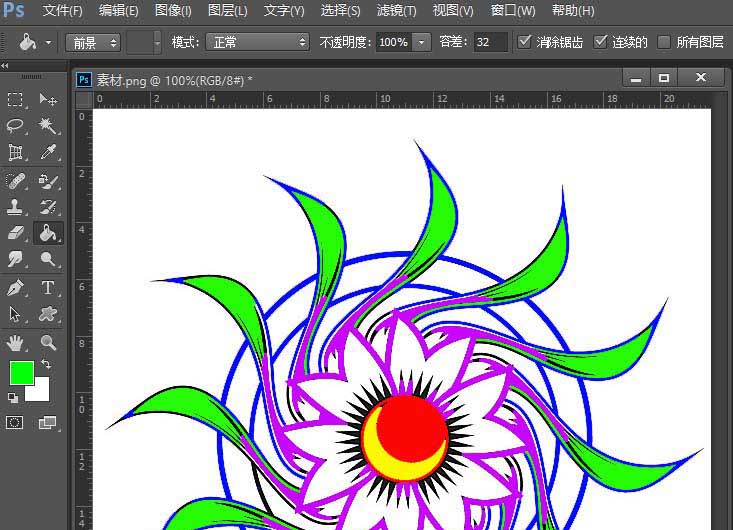
Task: Select the Move tool
Action: [x=47, y=99]
